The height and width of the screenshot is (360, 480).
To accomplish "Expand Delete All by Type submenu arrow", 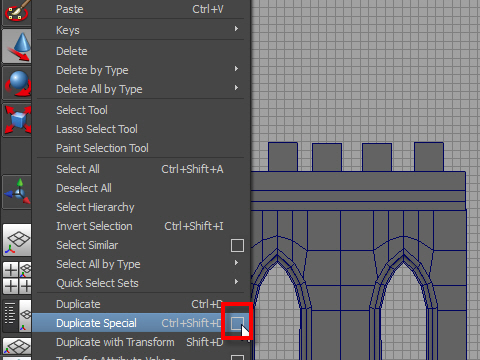I will (x=236, y=88).
